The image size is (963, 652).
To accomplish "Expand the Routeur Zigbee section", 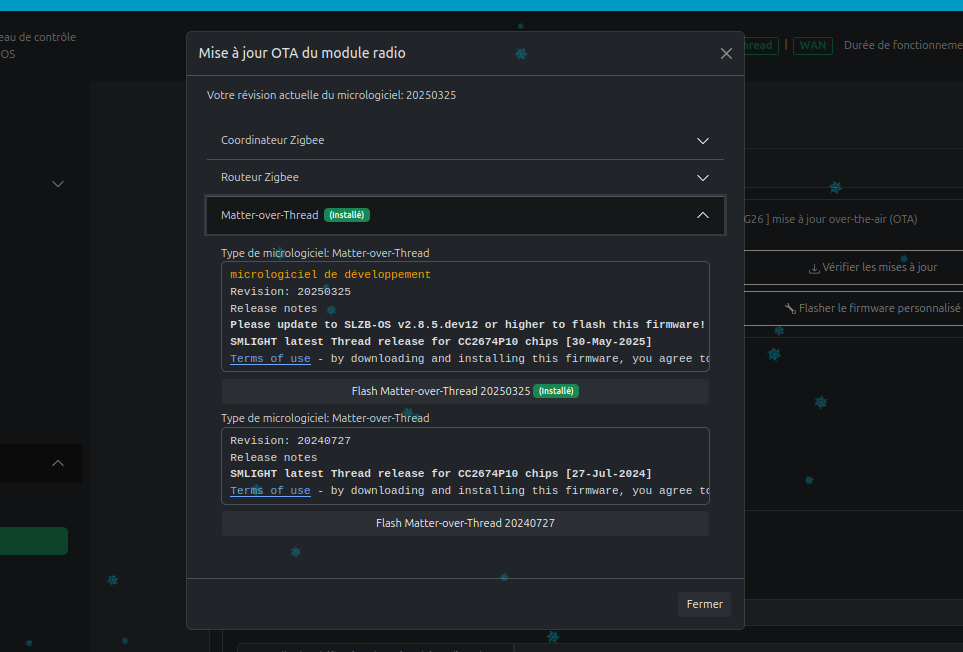I will click(465, 177).
